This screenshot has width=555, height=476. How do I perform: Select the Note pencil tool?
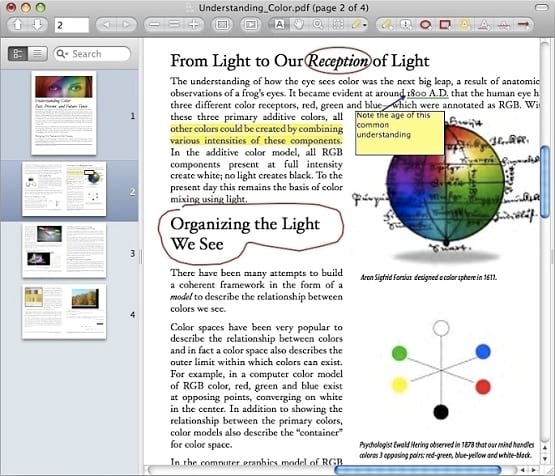tap(356, 24)
